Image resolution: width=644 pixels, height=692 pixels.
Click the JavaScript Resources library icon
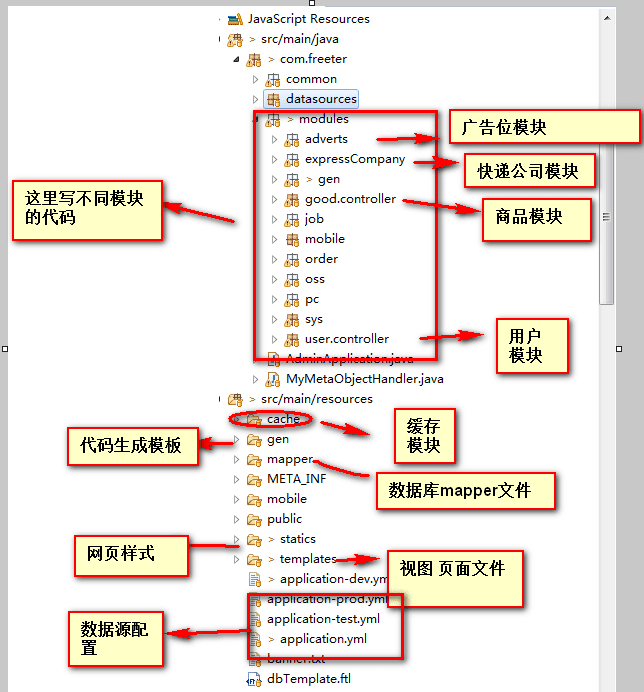(235, 19)
